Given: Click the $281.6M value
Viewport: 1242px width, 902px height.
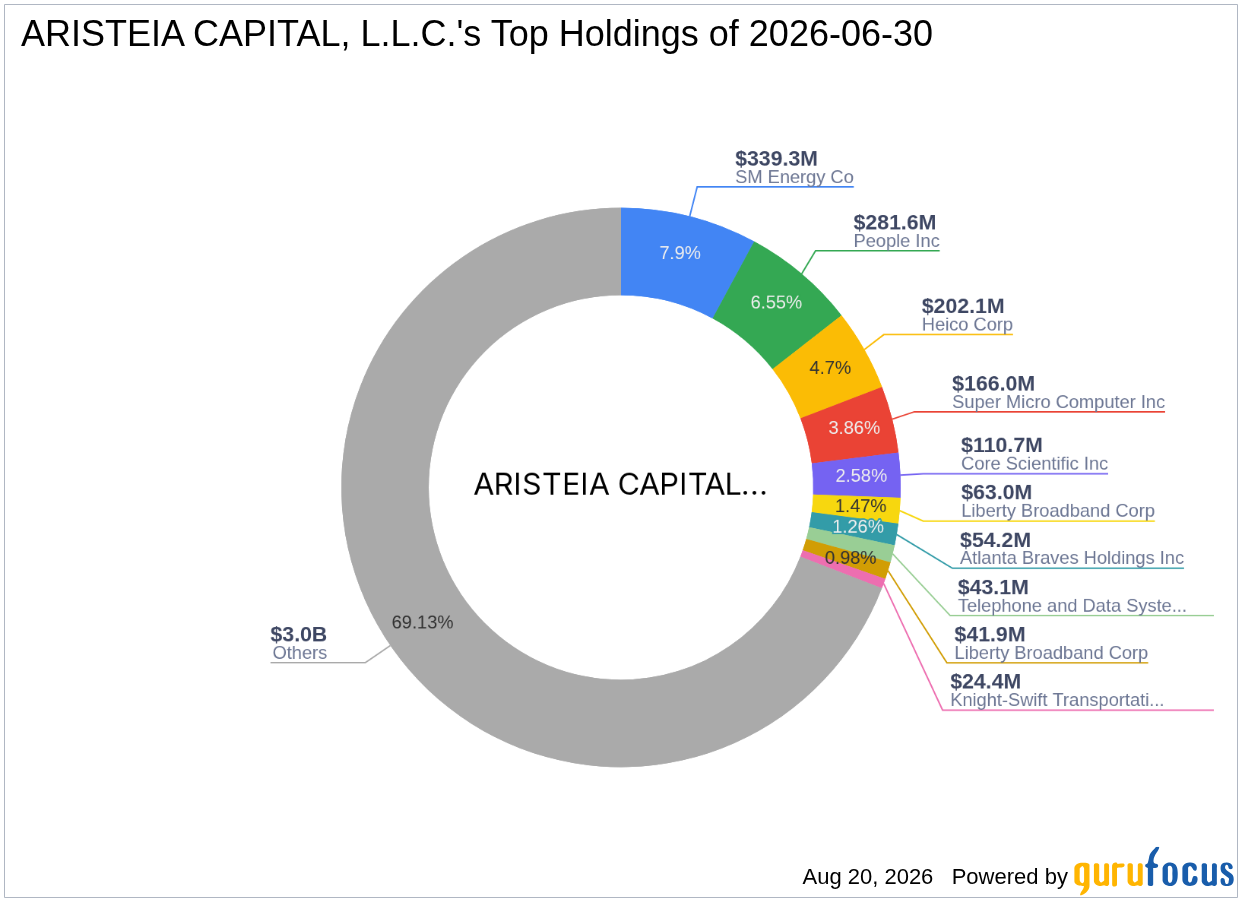Looking at the screenshot, I should click(x=894, y=222).
